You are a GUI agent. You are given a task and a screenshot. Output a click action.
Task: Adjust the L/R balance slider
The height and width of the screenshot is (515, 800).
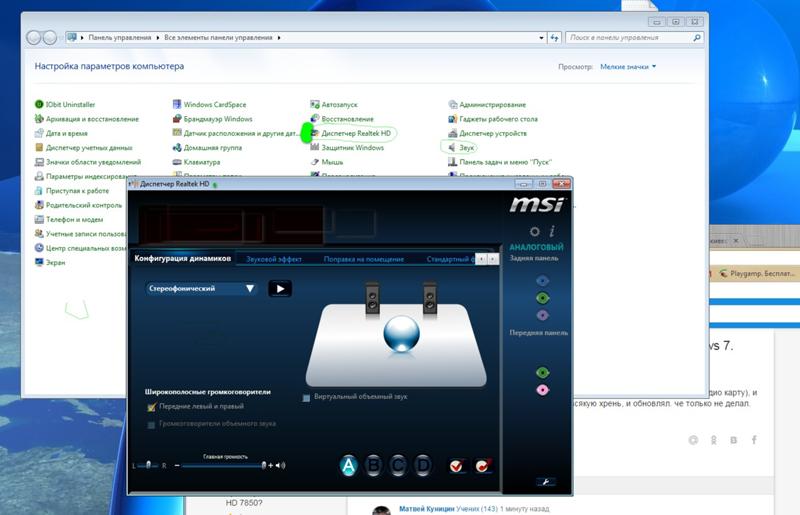click(148, 465)
